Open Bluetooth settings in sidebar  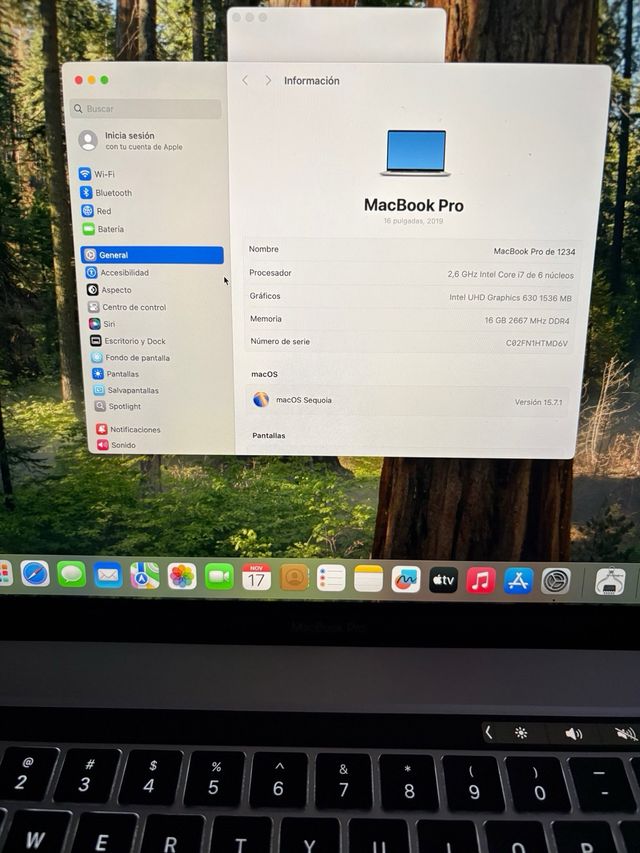click(106, 193)
